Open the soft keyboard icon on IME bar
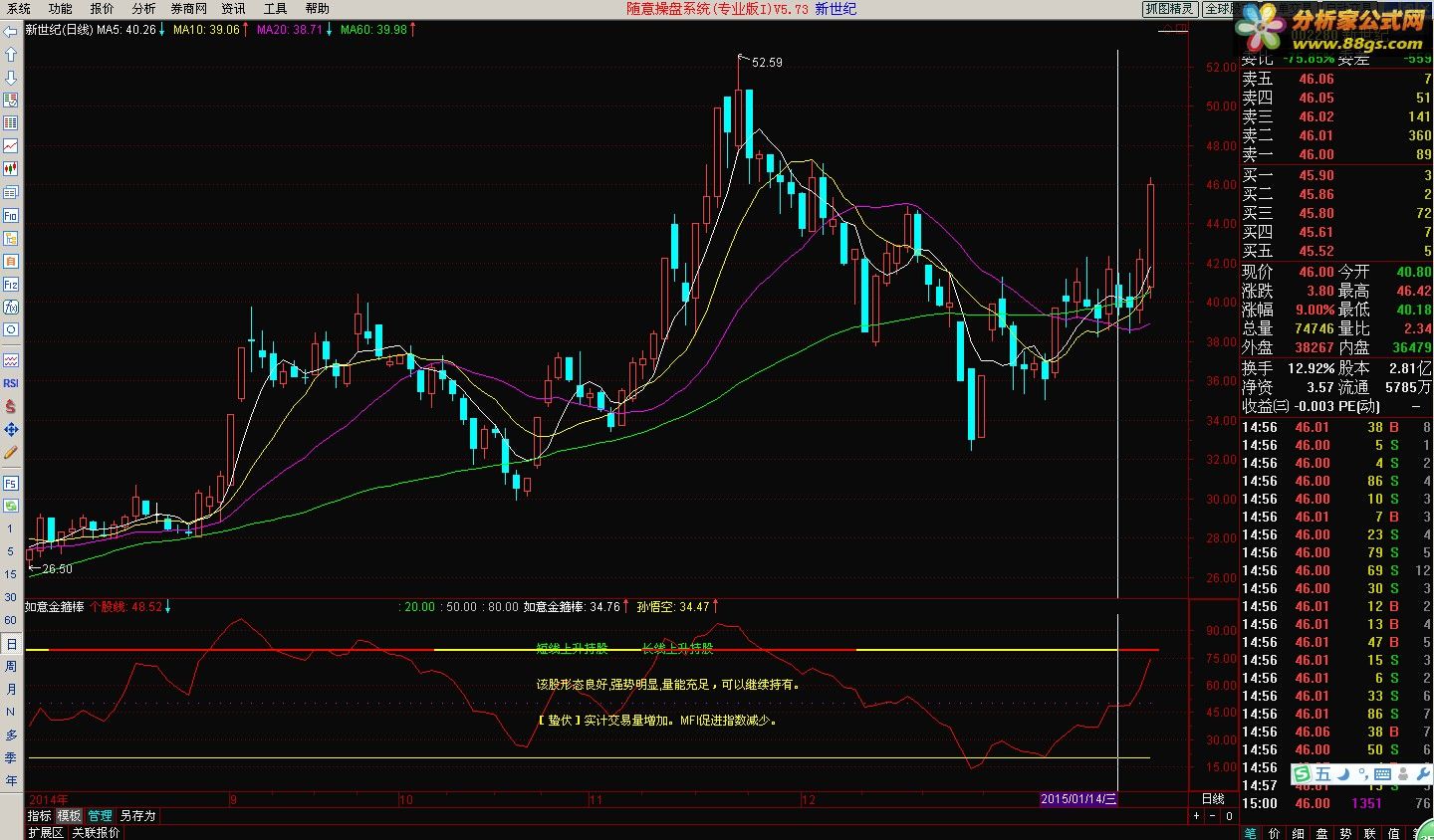Image resolution: width=1434 pixels, height=840 pixels. (x=1382, y=774)
